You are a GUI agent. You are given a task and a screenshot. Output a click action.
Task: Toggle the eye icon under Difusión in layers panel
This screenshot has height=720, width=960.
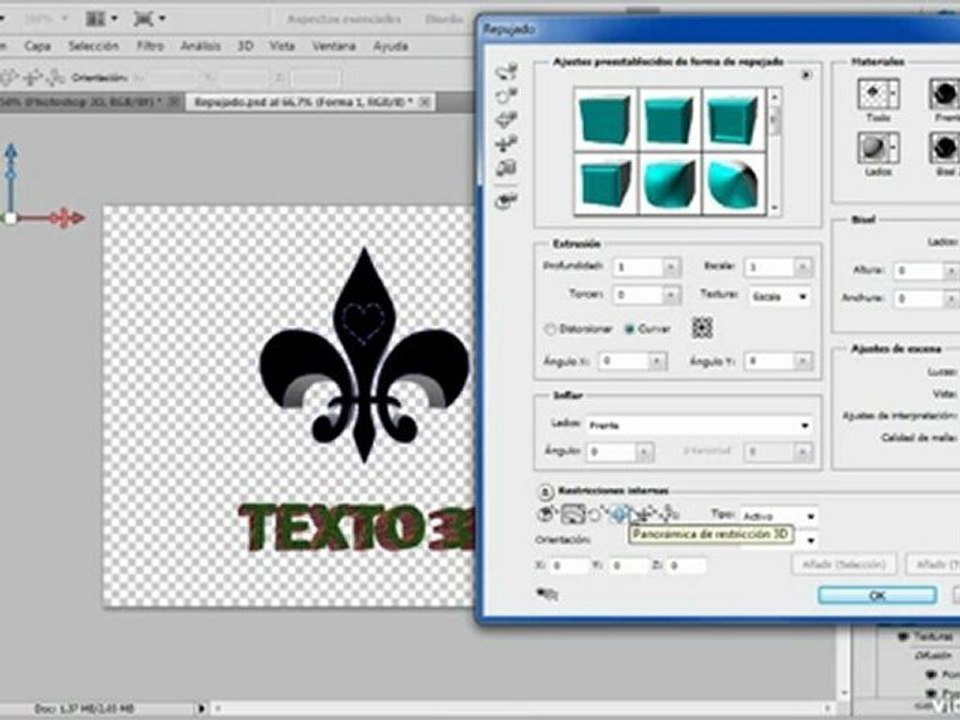(931, 674)
